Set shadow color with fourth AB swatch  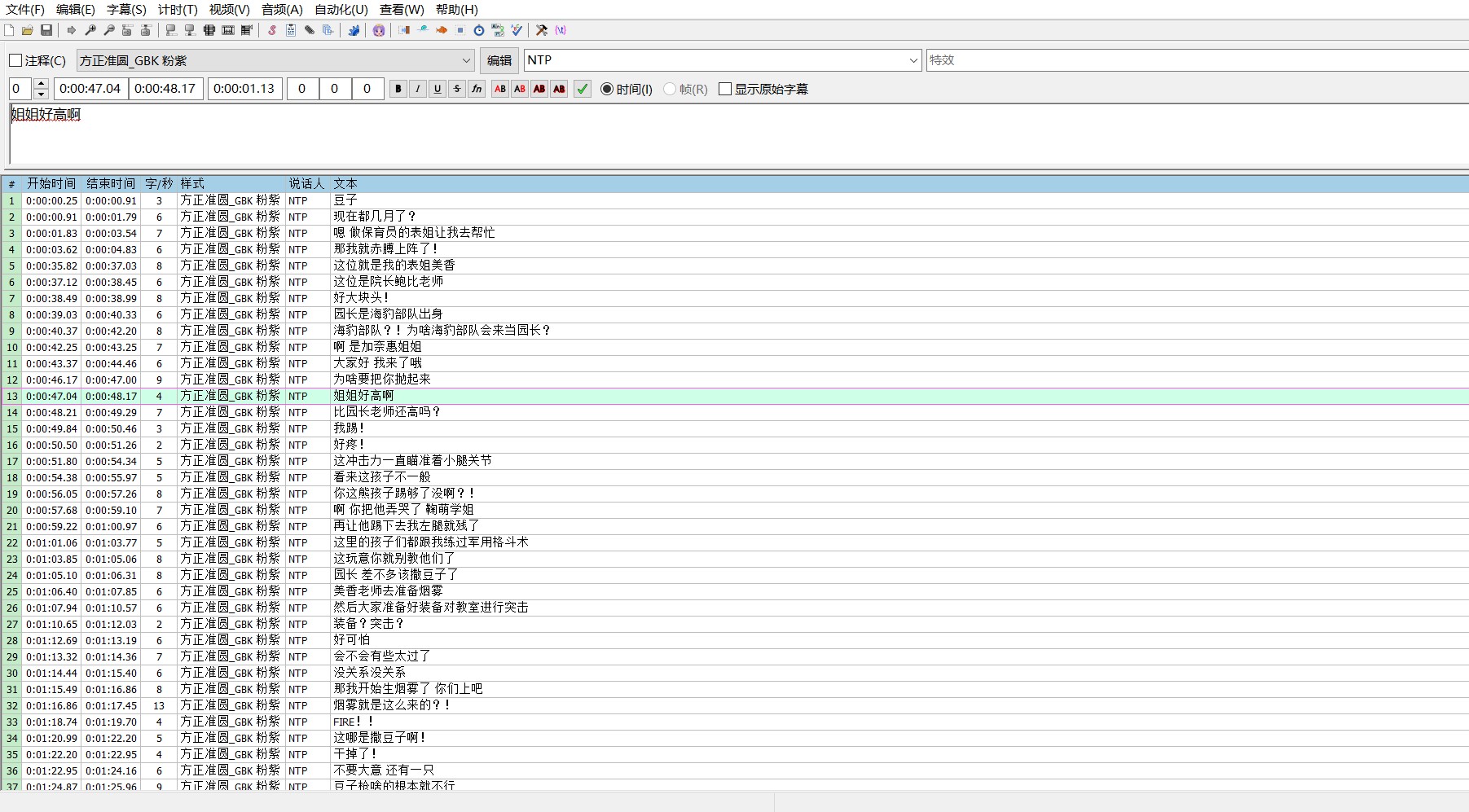559,89
